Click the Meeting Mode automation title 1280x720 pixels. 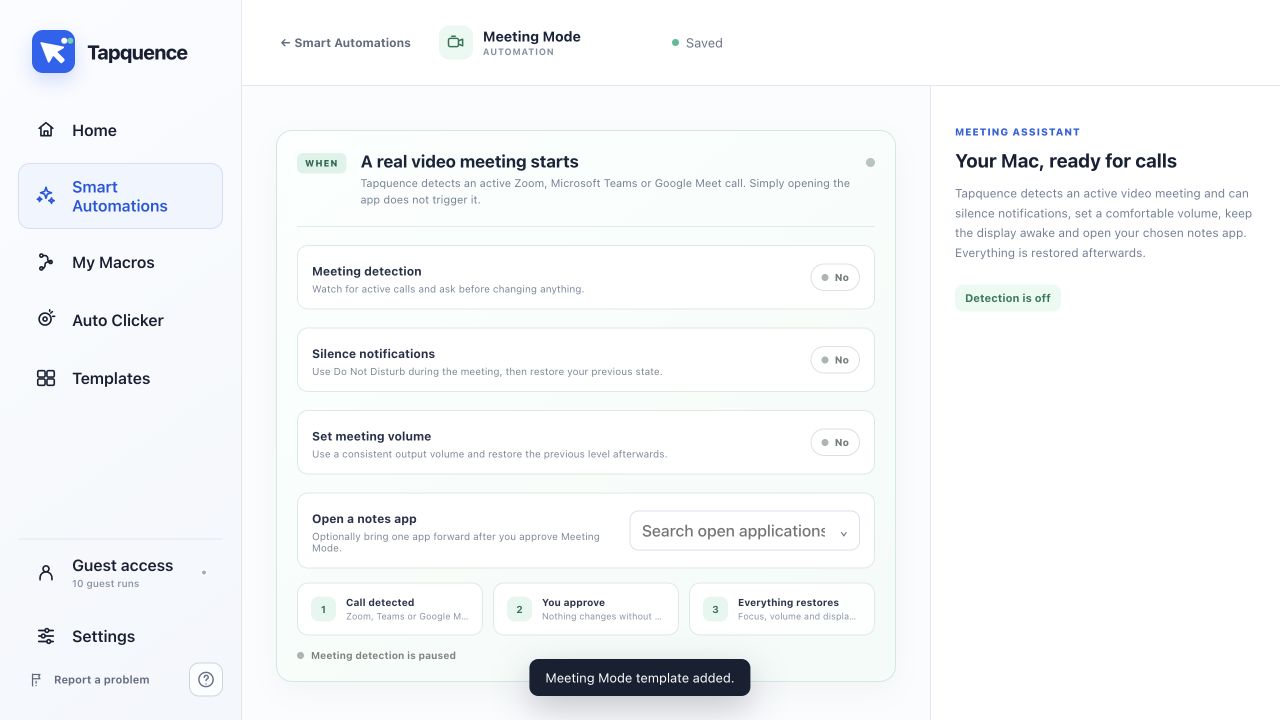[x=532, y=37]
